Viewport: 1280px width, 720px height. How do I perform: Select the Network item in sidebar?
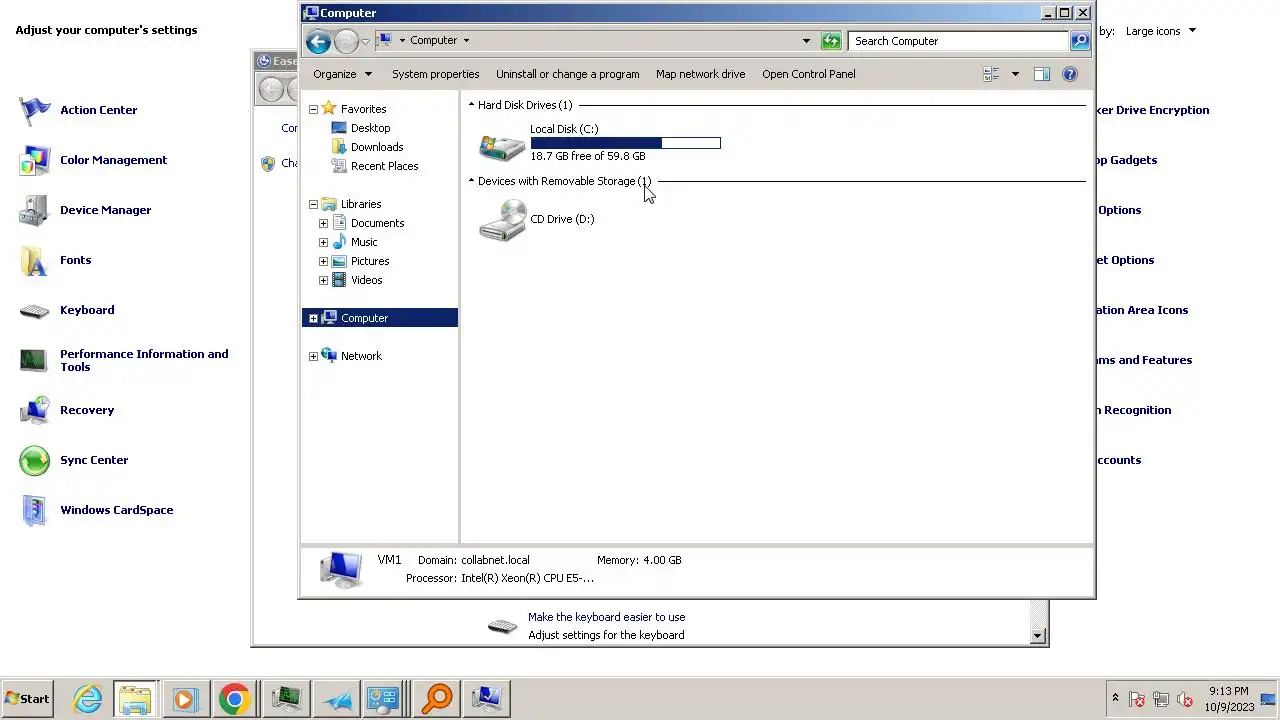pos(361,356)
